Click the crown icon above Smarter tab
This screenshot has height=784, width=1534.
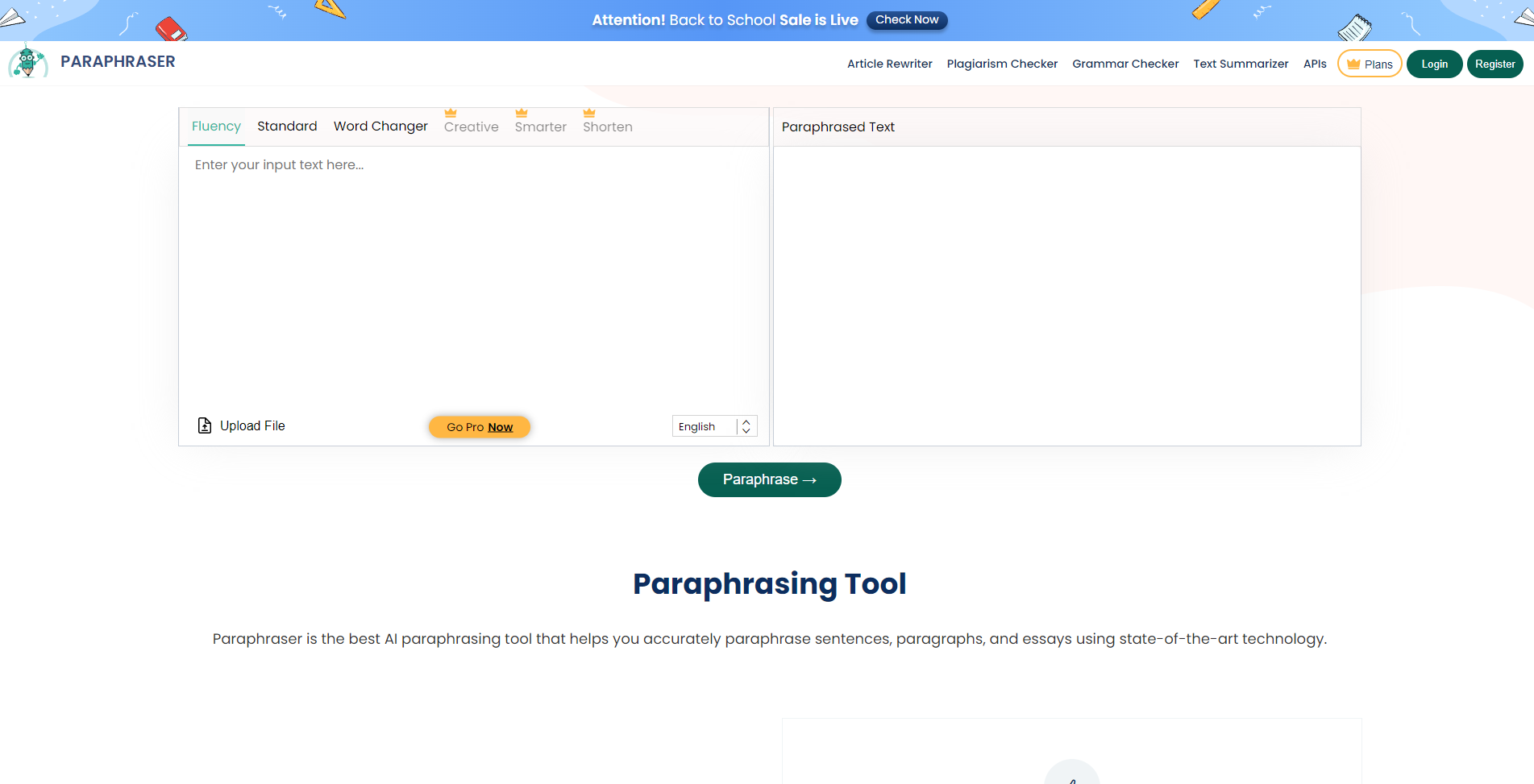pos(522,113)
